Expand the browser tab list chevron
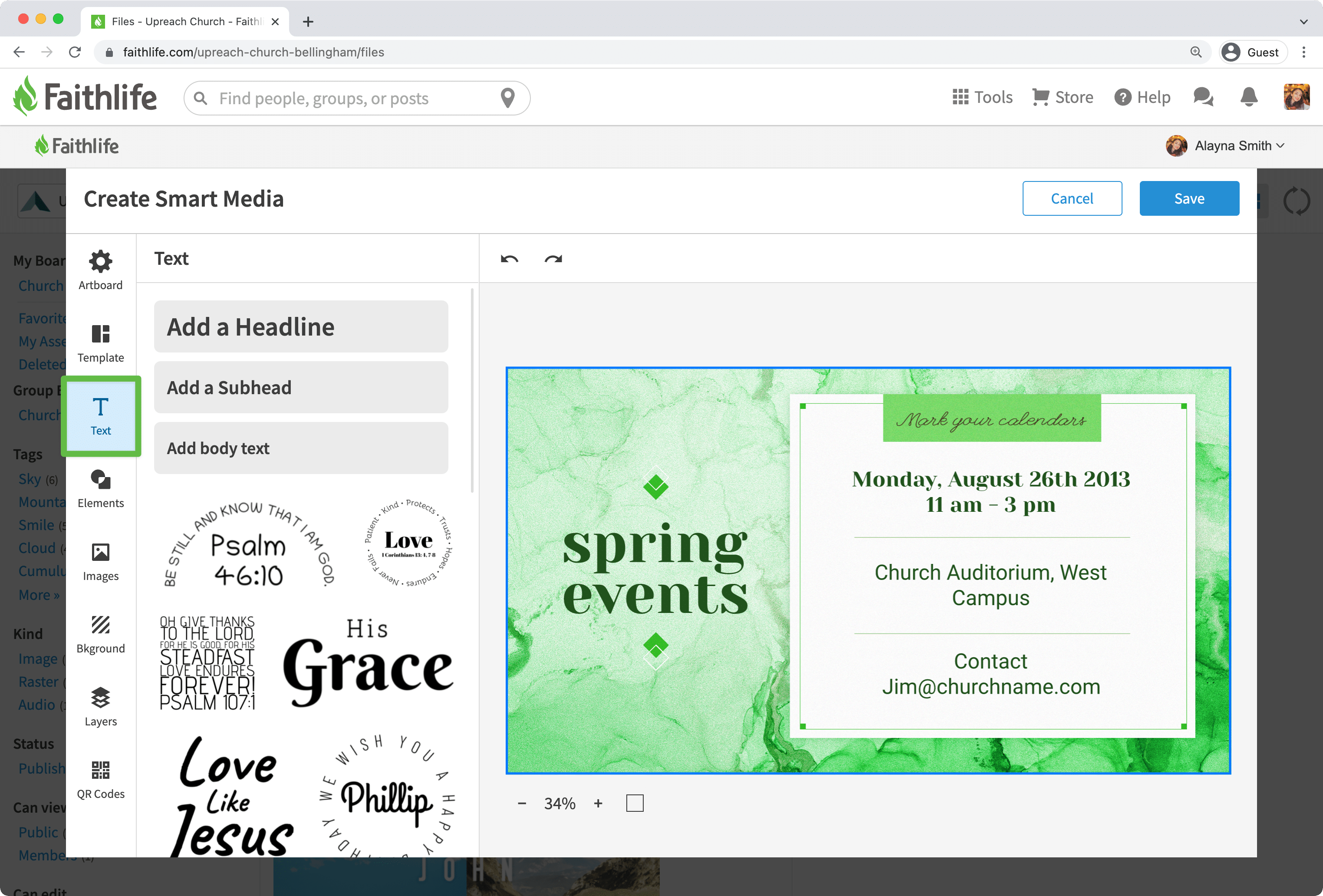Screen dimensions: 1323x896 (x=1303, y=22)
